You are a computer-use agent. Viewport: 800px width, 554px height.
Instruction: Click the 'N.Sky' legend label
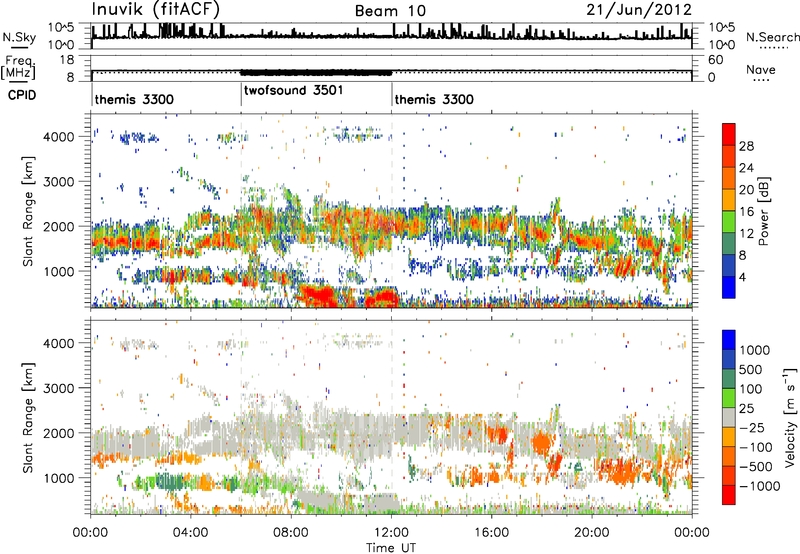tap(19, 37)
